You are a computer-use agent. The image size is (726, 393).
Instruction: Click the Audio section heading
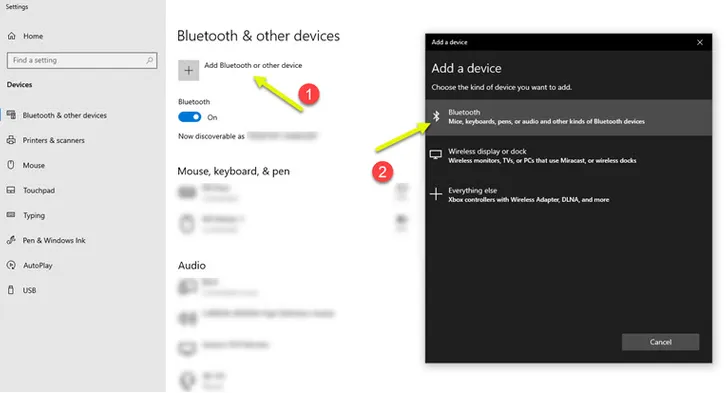[x=192, y=265]
